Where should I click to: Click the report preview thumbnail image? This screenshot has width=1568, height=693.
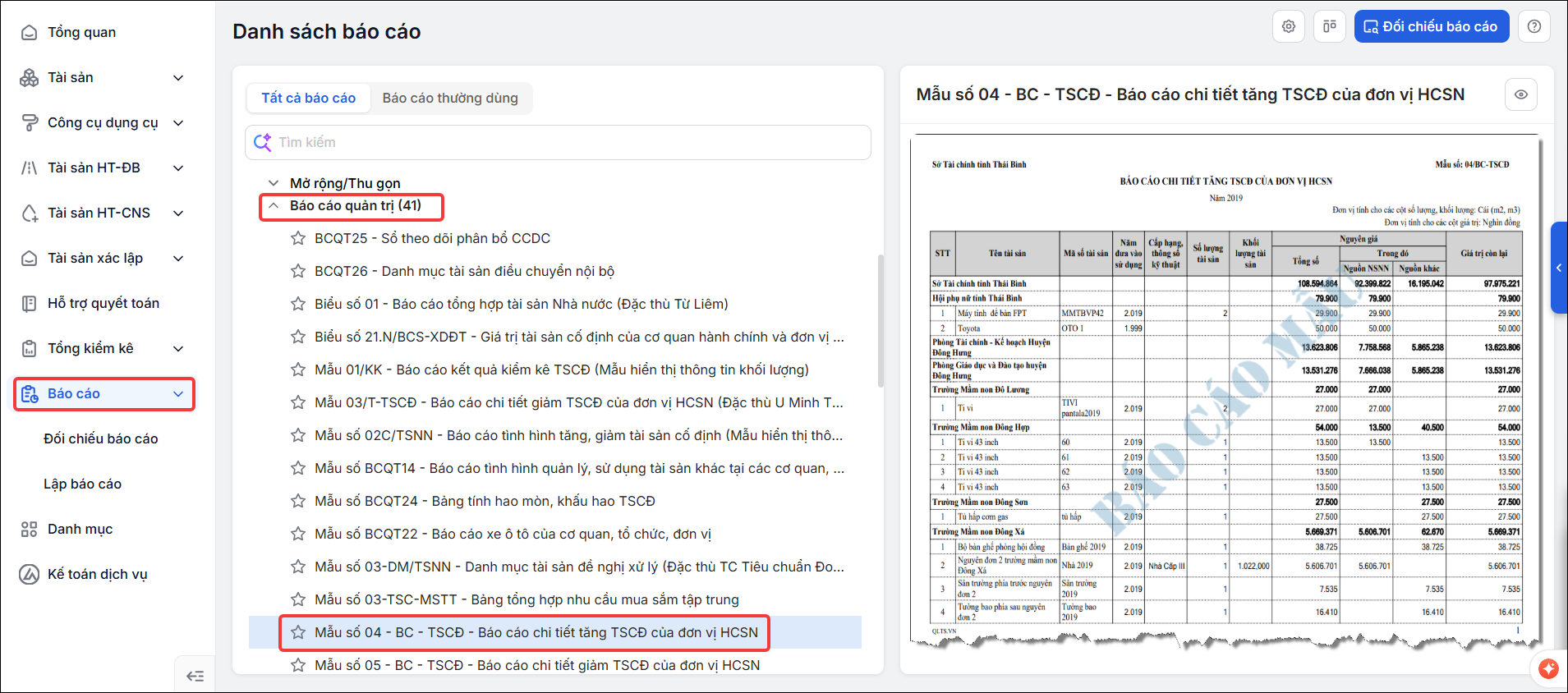(1226, 392)
